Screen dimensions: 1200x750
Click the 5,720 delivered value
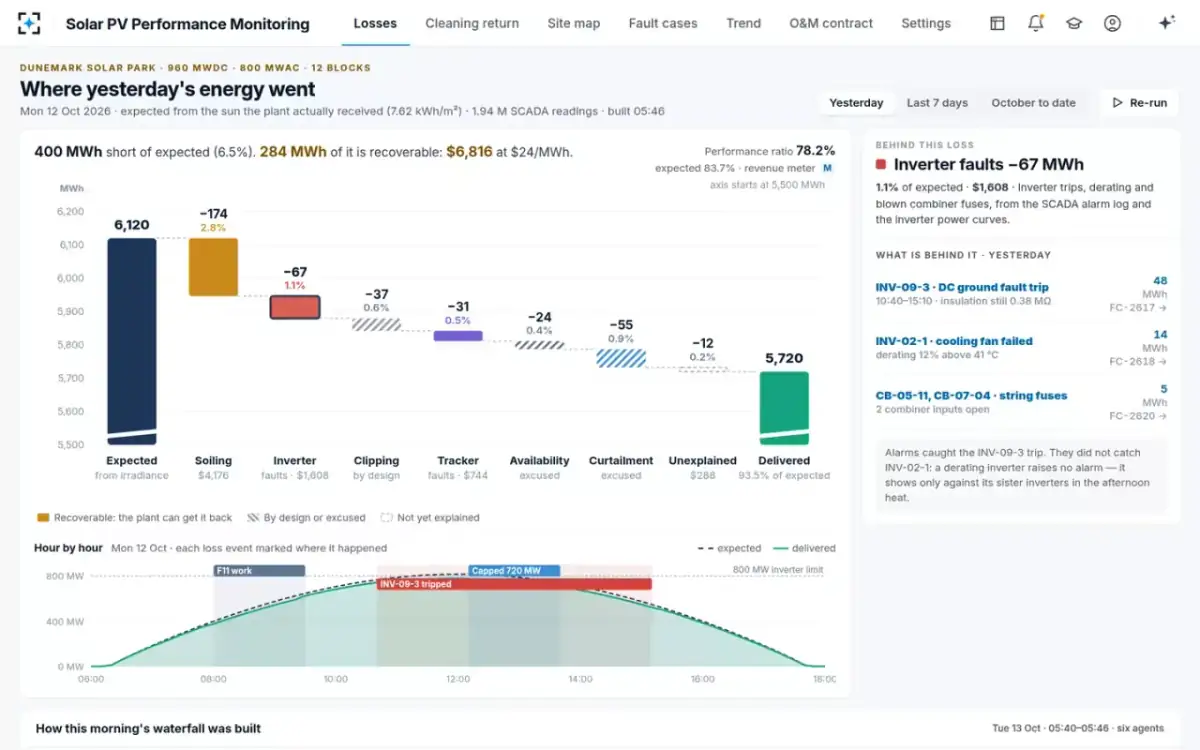click(784, 358)
